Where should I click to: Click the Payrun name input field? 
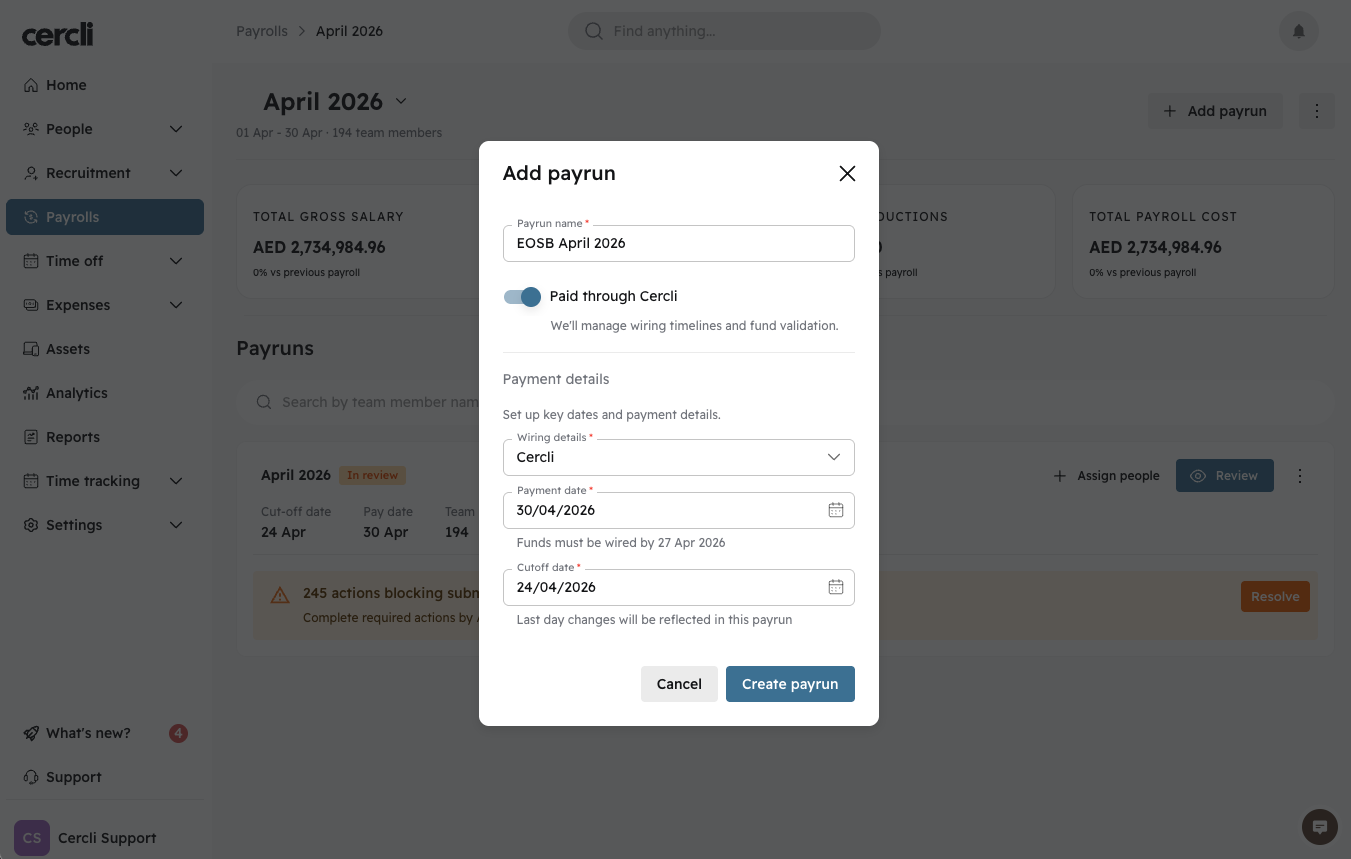click(x=678, y=243)
